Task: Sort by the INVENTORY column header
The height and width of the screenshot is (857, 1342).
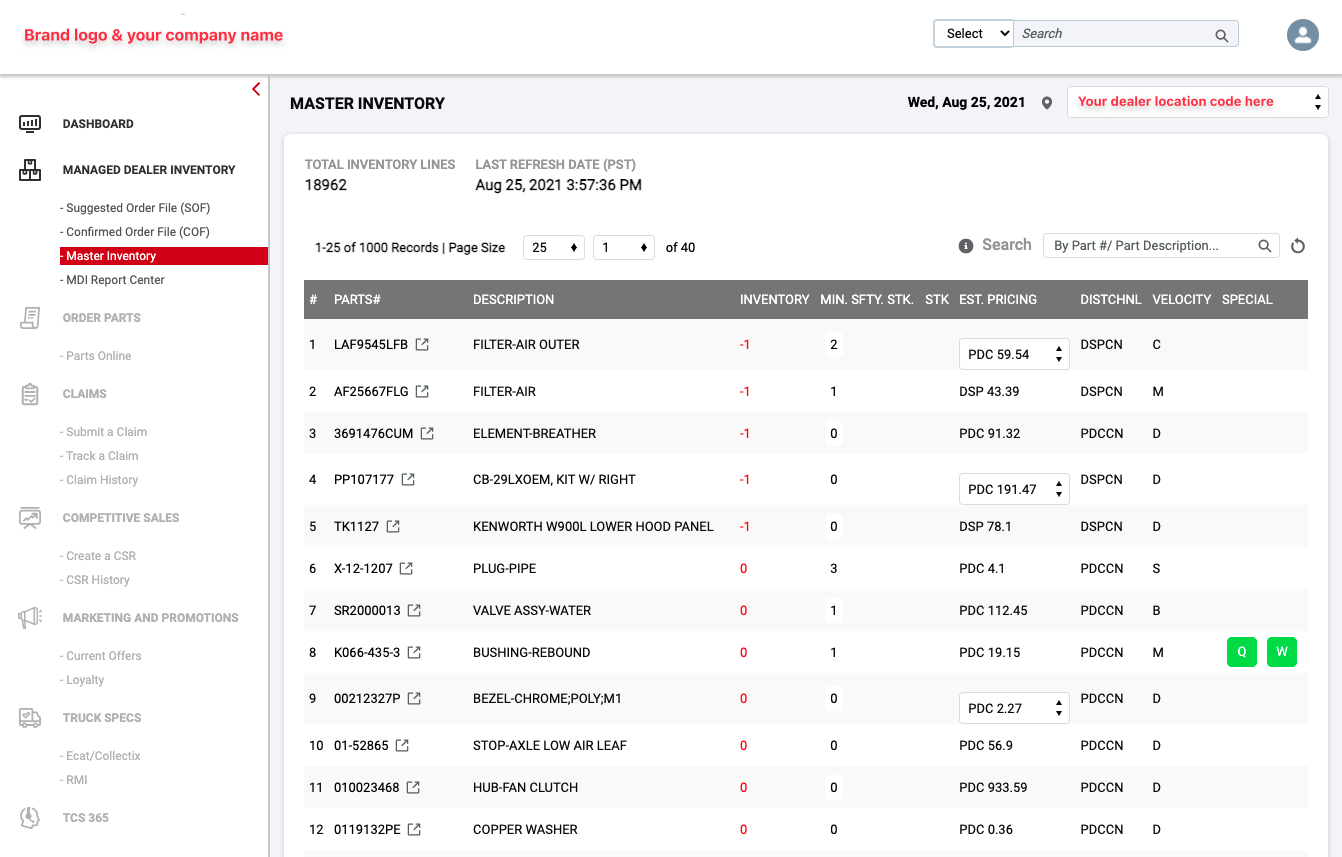Action: pyautogui.click(x=775, y=300)
